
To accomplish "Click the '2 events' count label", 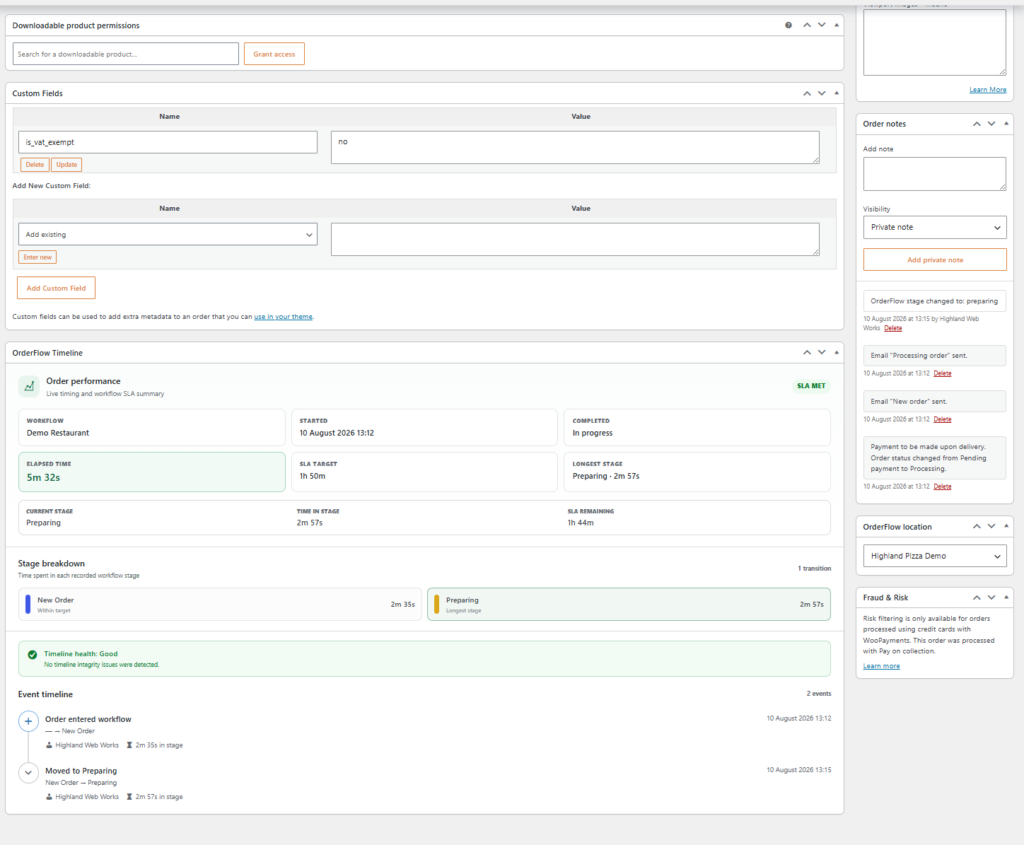I will [819, 694].
